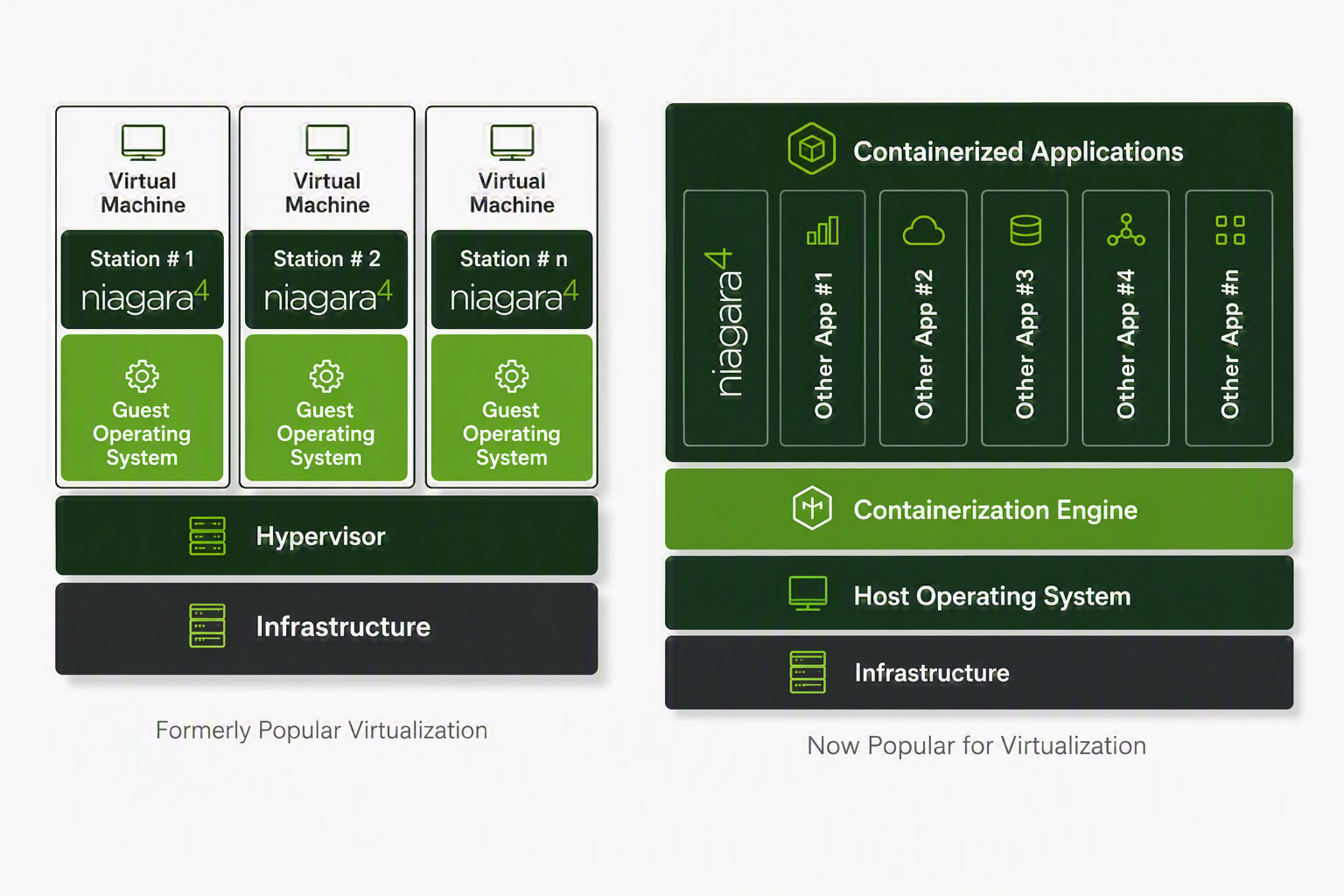Click the Now Popular for Virtualization caption
Viewport: 1344px width, 896px height.
pyautogui.click(x=976, y=745)
